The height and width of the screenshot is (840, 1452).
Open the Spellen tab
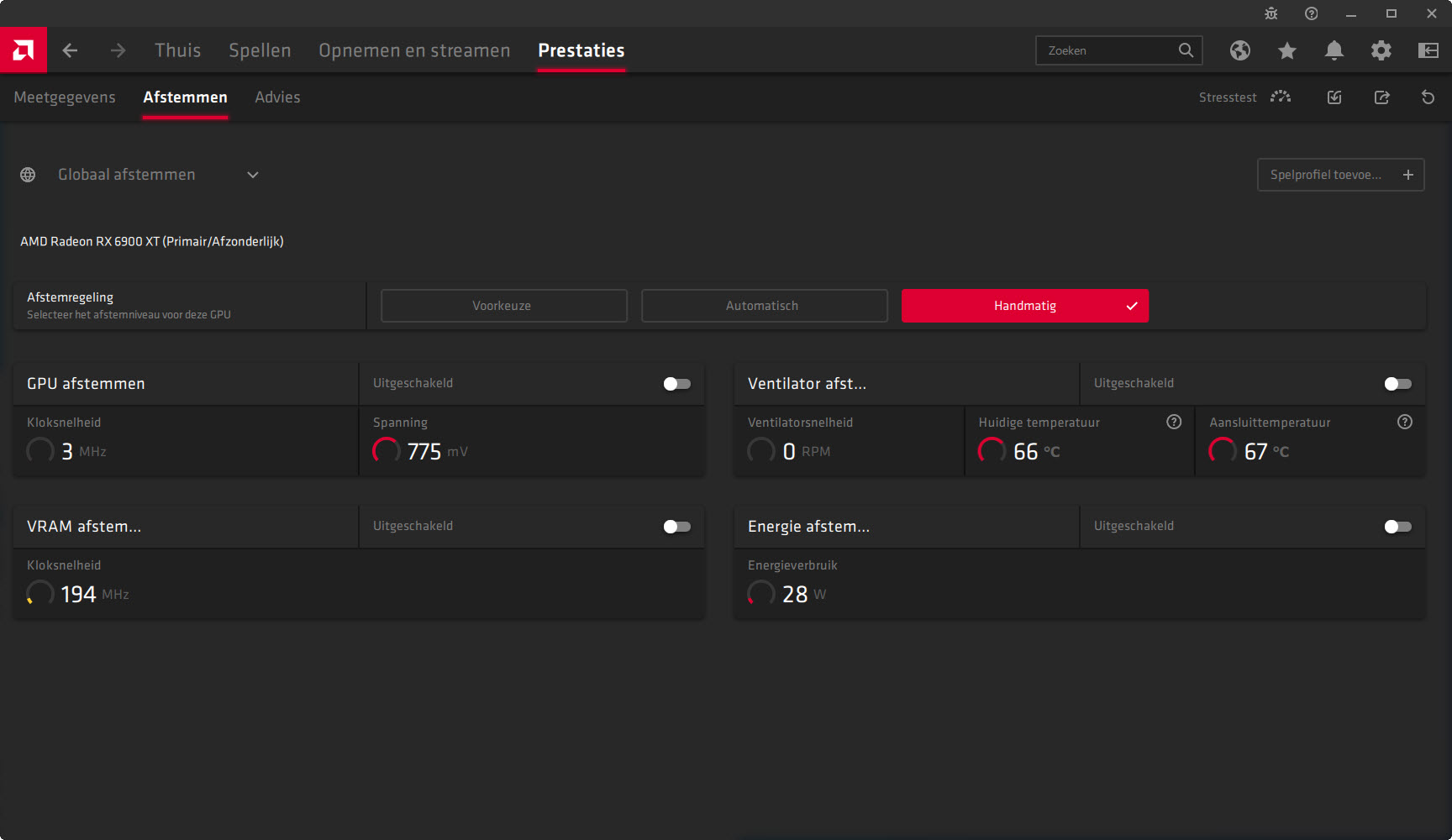(x=260, y=50)
